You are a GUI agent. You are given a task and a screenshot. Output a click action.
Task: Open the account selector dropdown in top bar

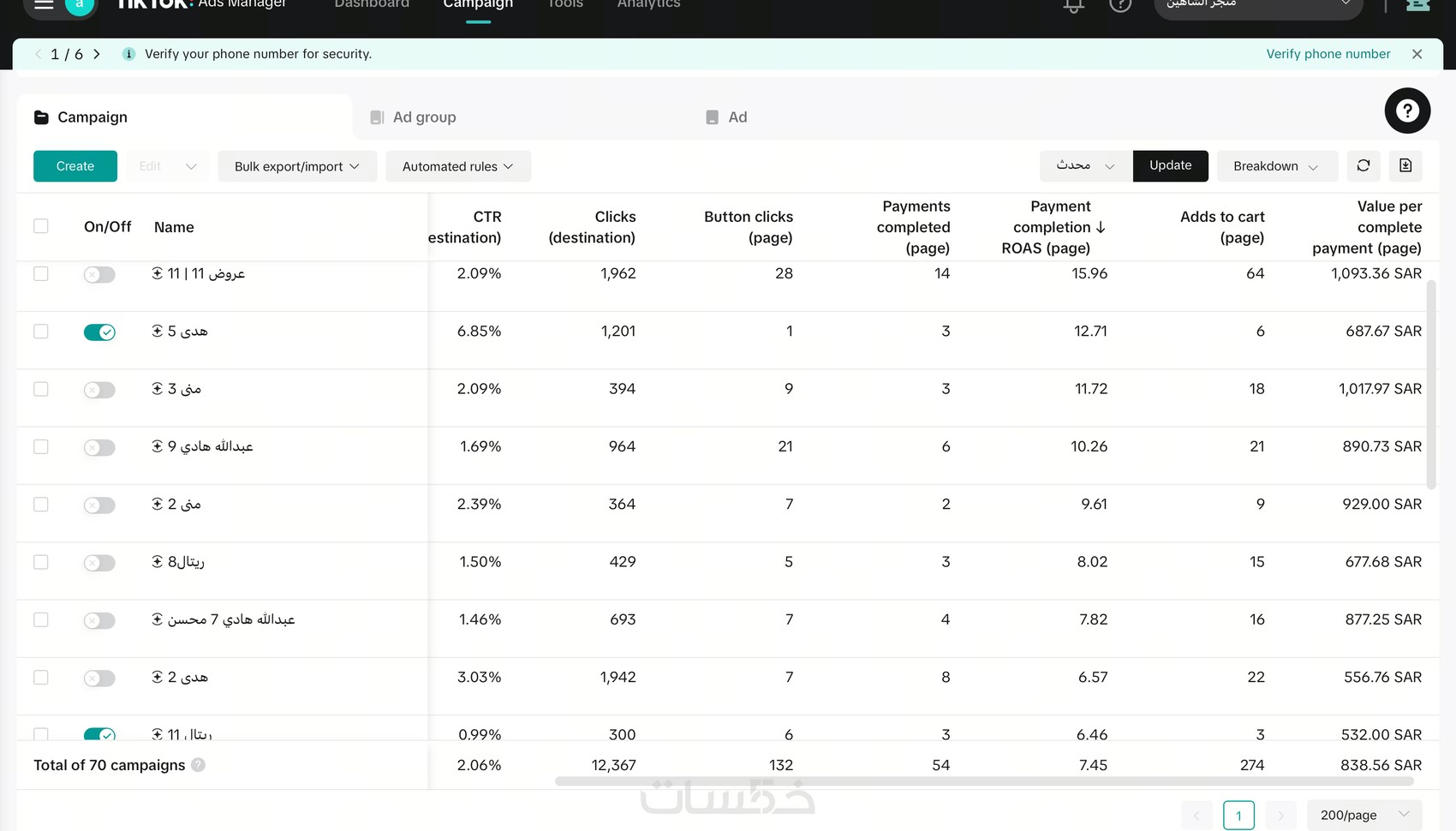pyautogui.click(x=1259, y=6)
